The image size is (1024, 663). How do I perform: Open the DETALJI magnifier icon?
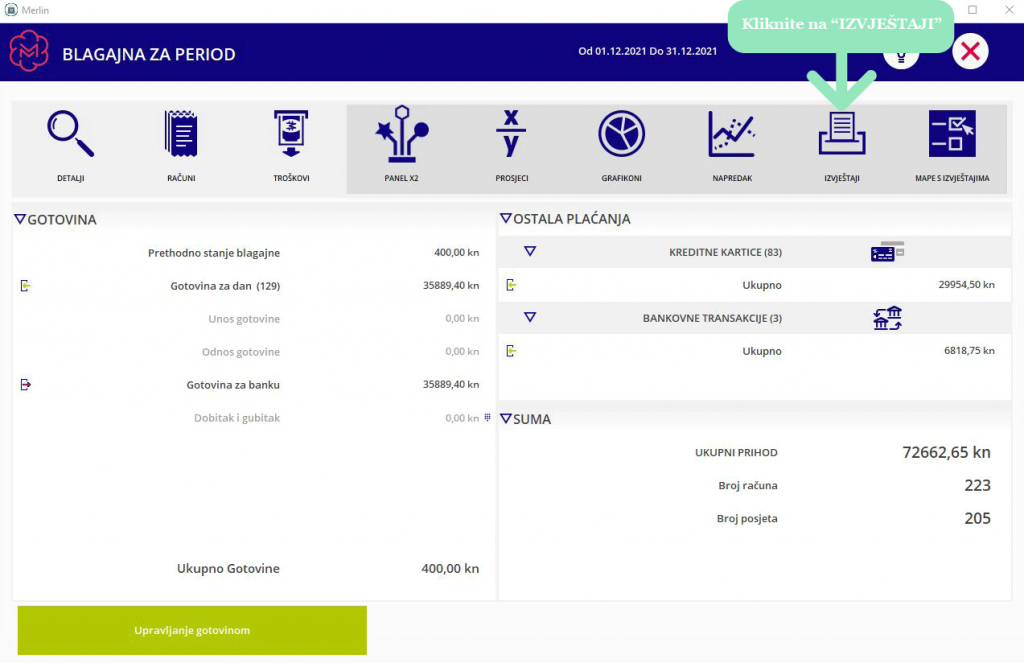pyautogui.click(x=71, y=135)
